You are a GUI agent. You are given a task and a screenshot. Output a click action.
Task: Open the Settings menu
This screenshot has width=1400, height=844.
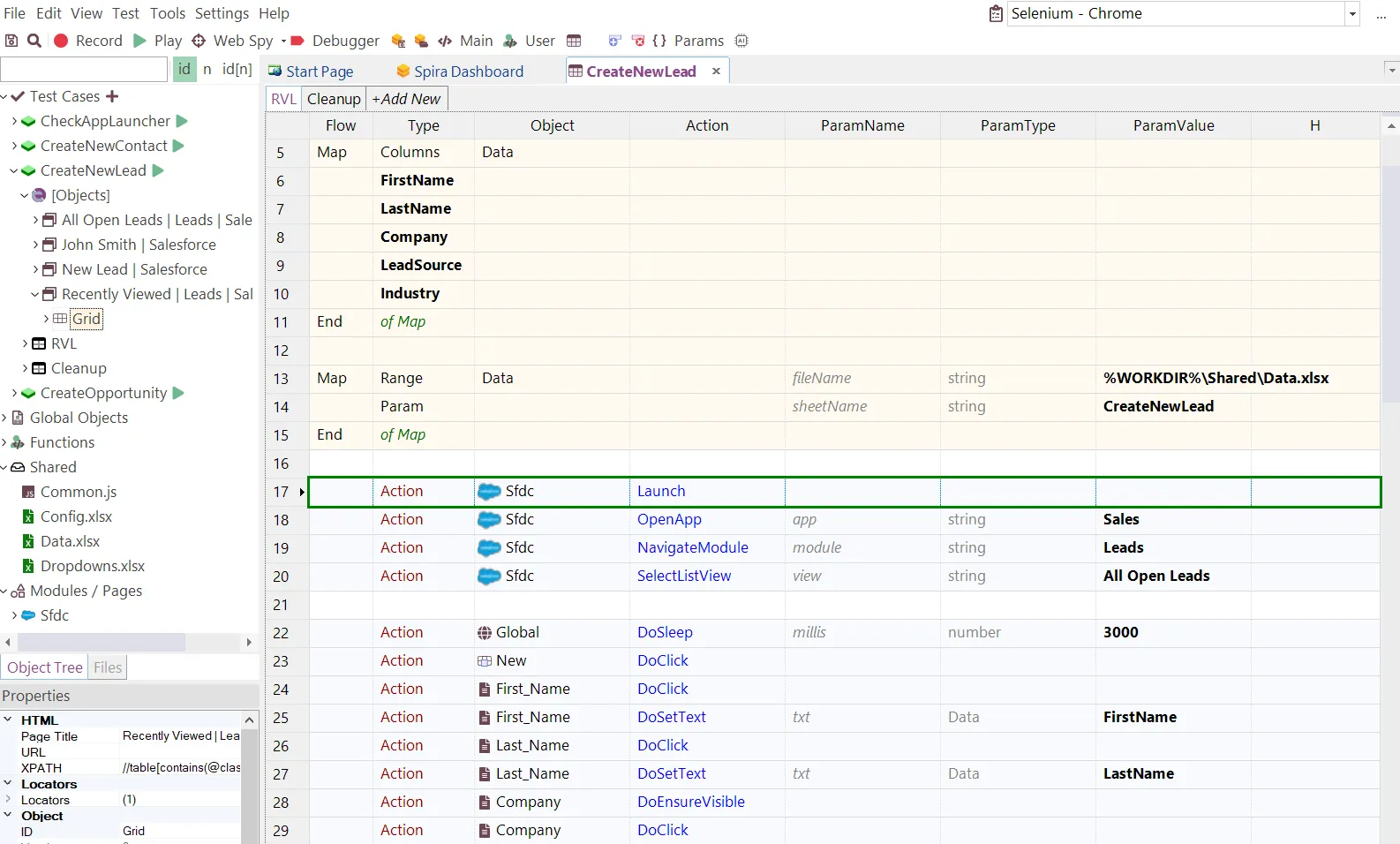[x=222, y=13]
